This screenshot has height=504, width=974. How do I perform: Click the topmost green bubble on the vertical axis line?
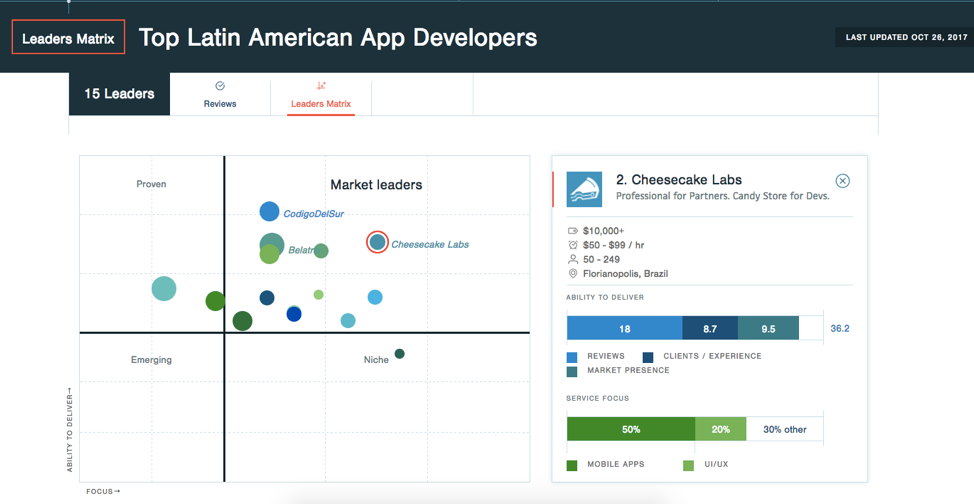(x=215, y=301)
